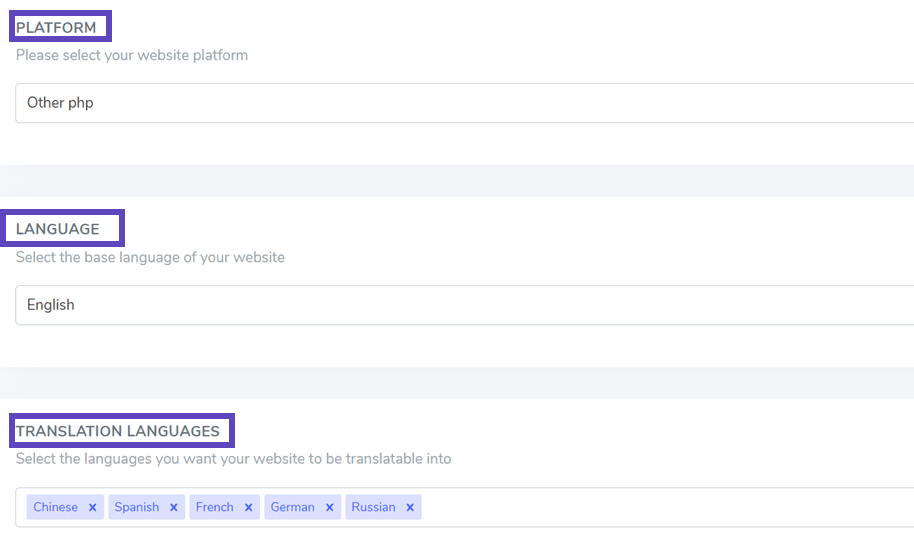Remove the French language tag

(x=248, y=508)
